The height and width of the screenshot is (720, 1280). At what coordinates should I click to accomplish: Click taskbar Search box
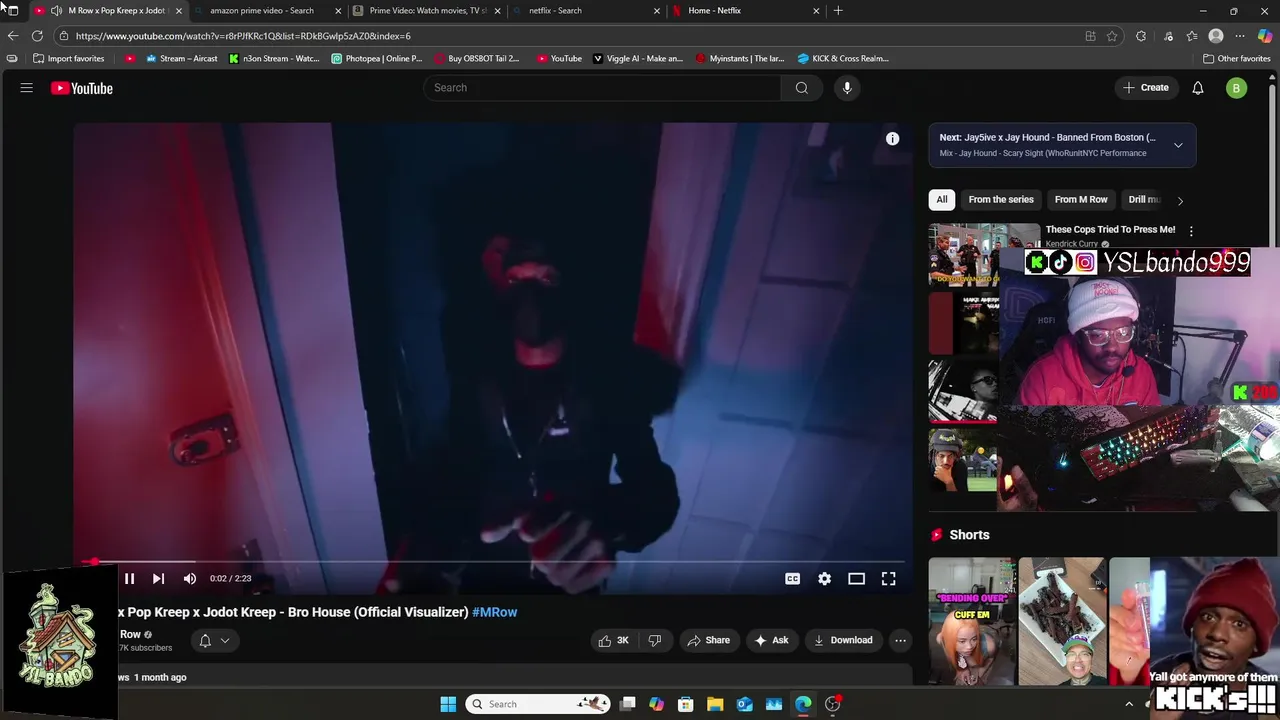tap(538, 704)
